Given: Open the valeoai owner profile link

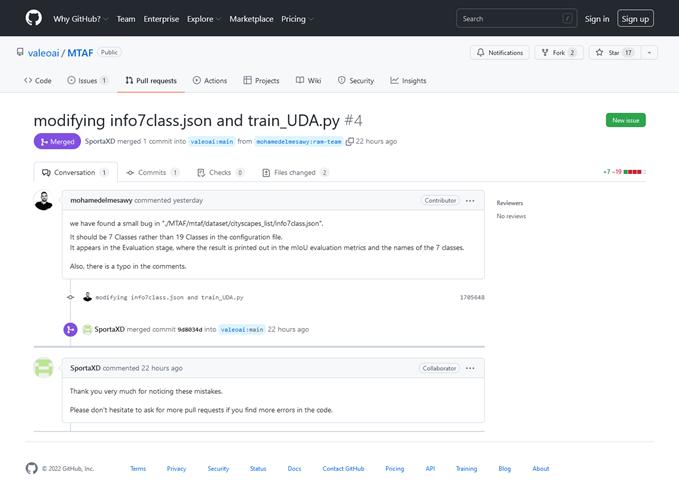Looking at the screenshot, I should click(43, 53).
